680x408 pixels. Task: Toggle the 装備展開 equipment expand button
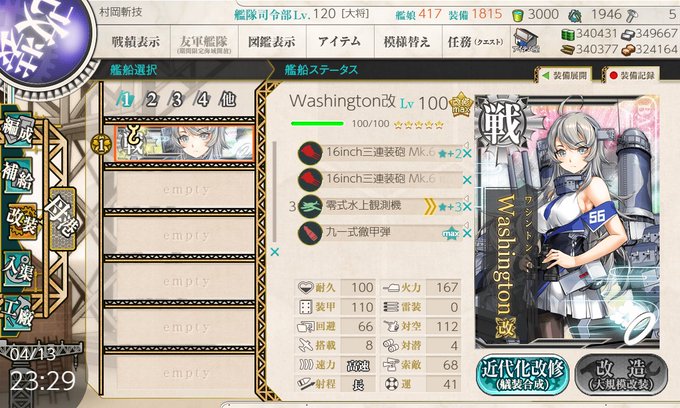tap(565, 75)
